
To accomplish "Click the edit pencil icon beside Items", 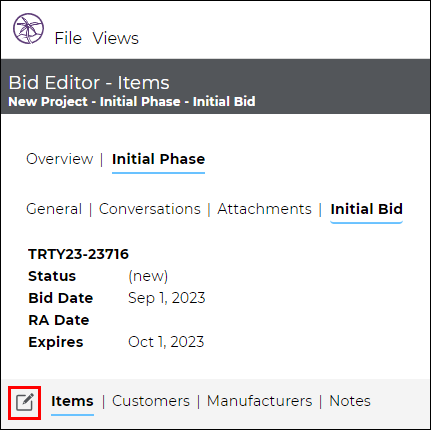I will click(x=25, y=402).
